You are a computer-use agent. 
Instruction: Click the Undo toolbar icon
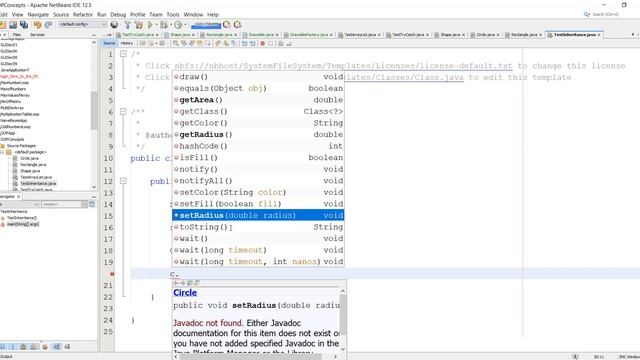click(38, 25)
